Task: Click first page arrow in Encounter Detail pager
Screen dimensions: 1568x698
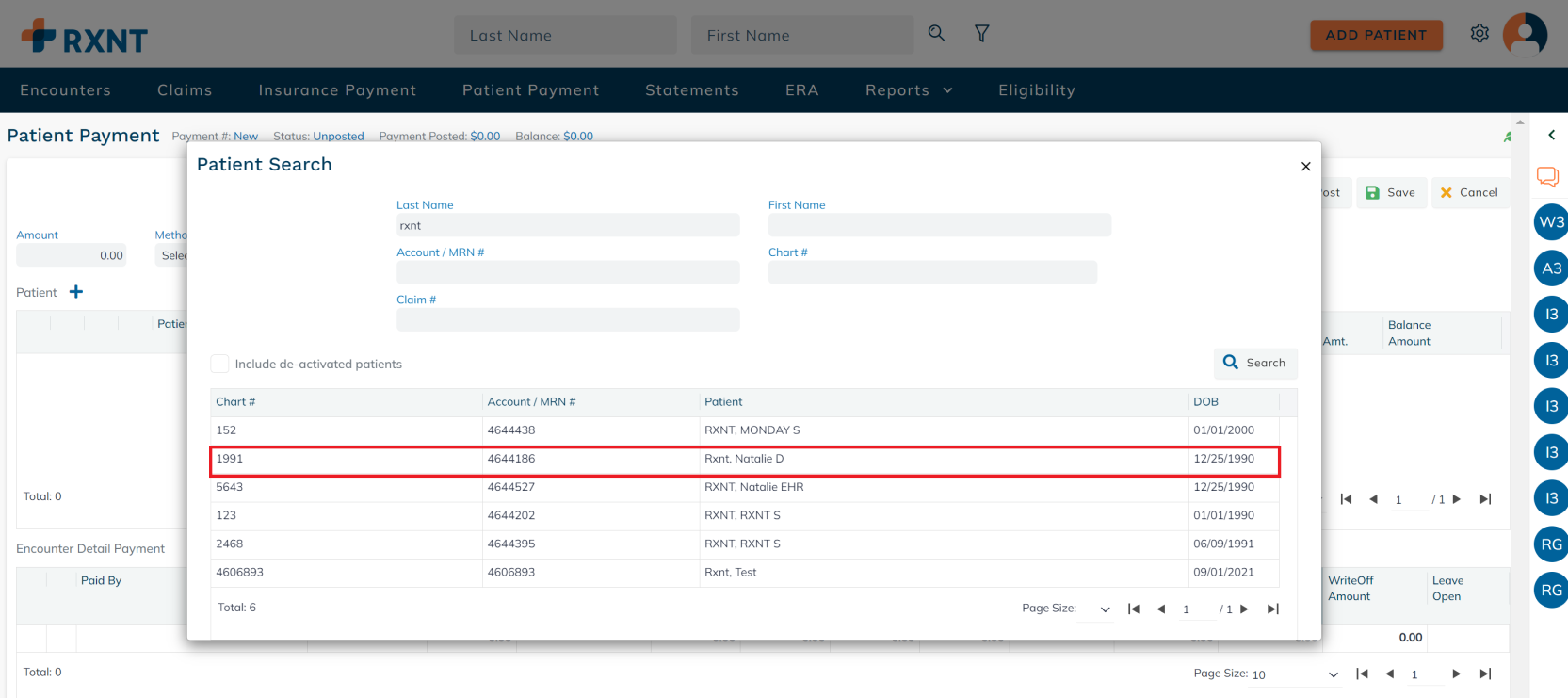Action: pyautogui.click(x=1362, y=674)
